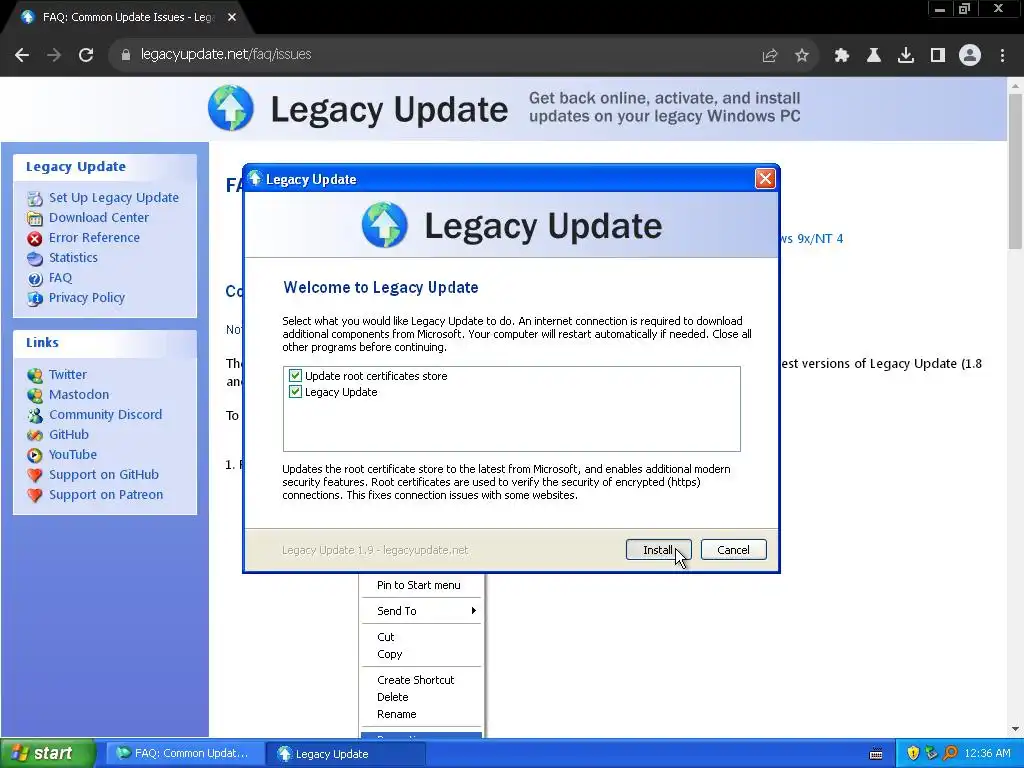Click the Download Center icon
The width and height of the screenshot is (1024, 768).
(x=35, y=218)
